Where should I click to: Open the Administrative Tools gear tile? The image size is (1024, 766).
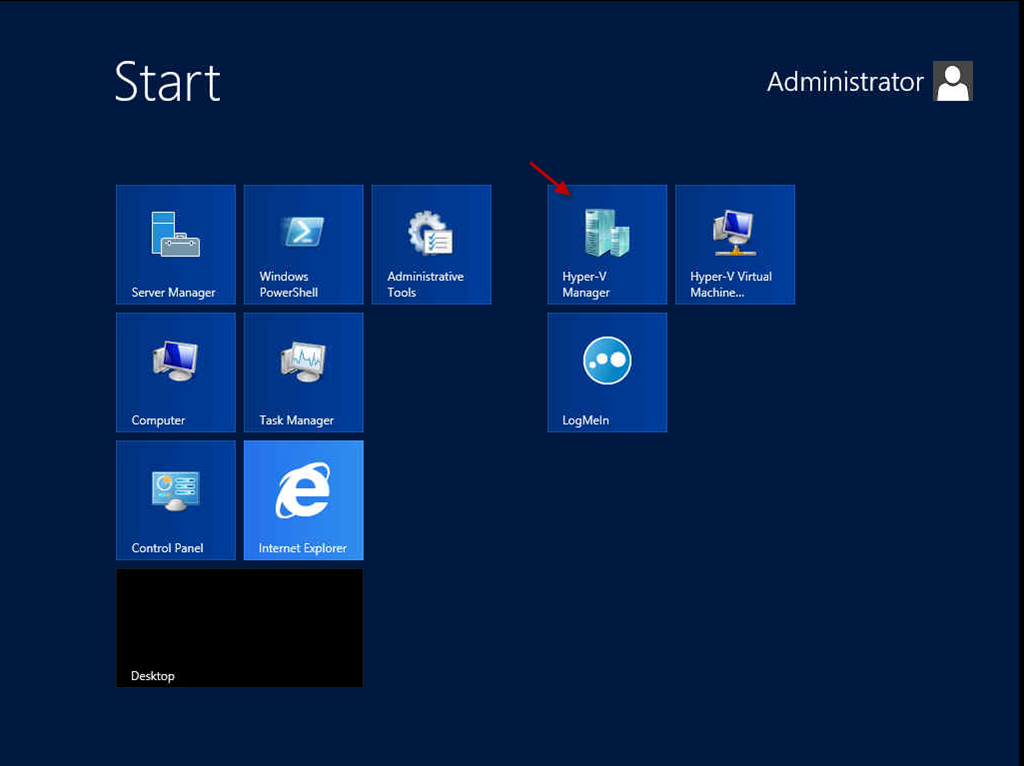point(431,244)
